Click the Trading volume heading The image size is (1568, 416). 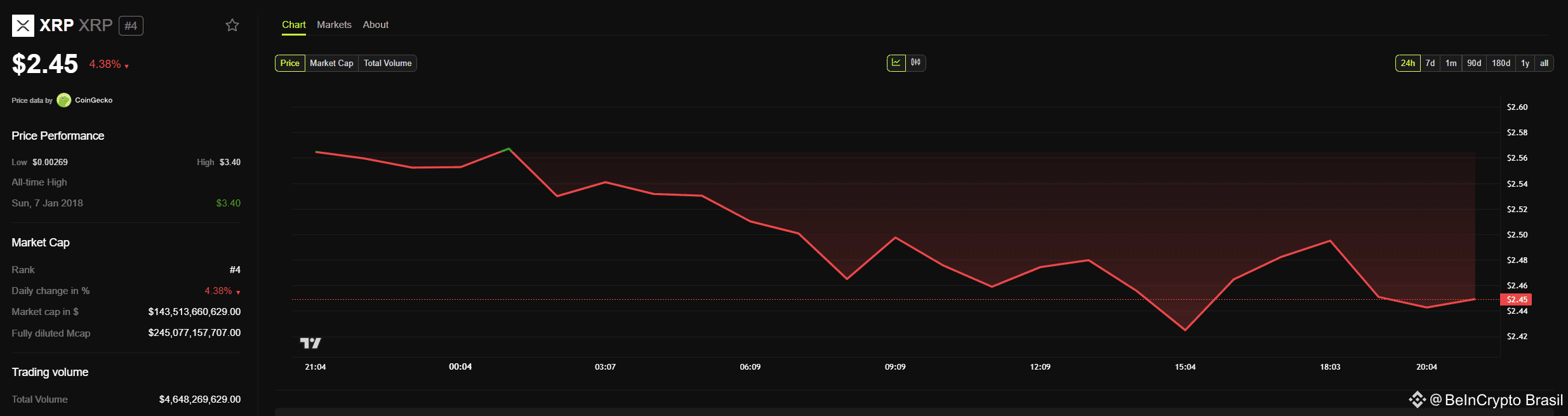pos(50,372)
